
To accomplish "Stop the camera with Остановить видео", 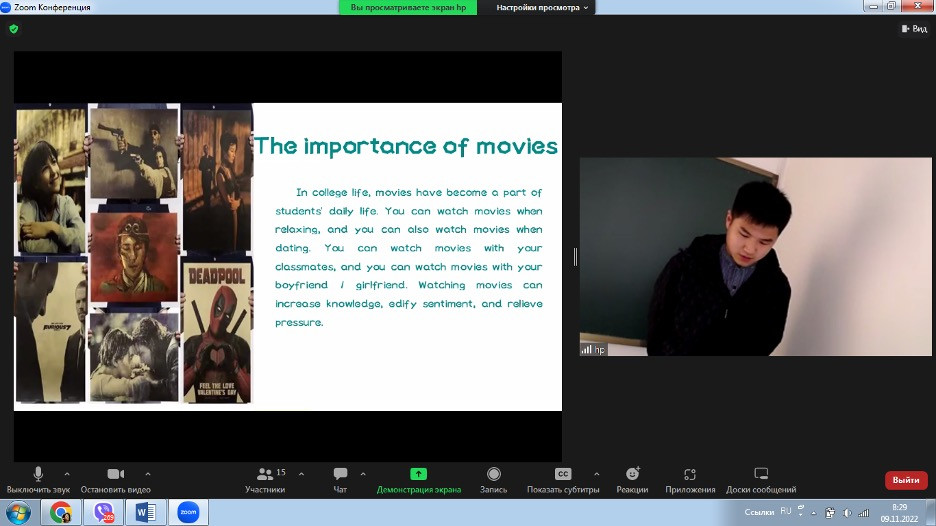I will (115, 474).
